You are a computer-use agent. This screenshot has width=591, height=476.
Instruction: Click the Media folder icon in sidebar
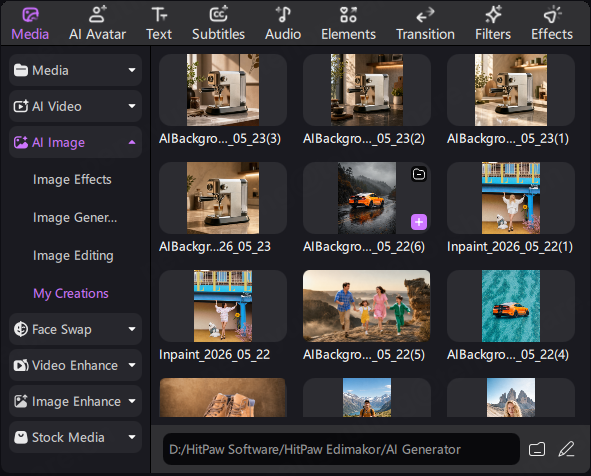pos(21,70)
